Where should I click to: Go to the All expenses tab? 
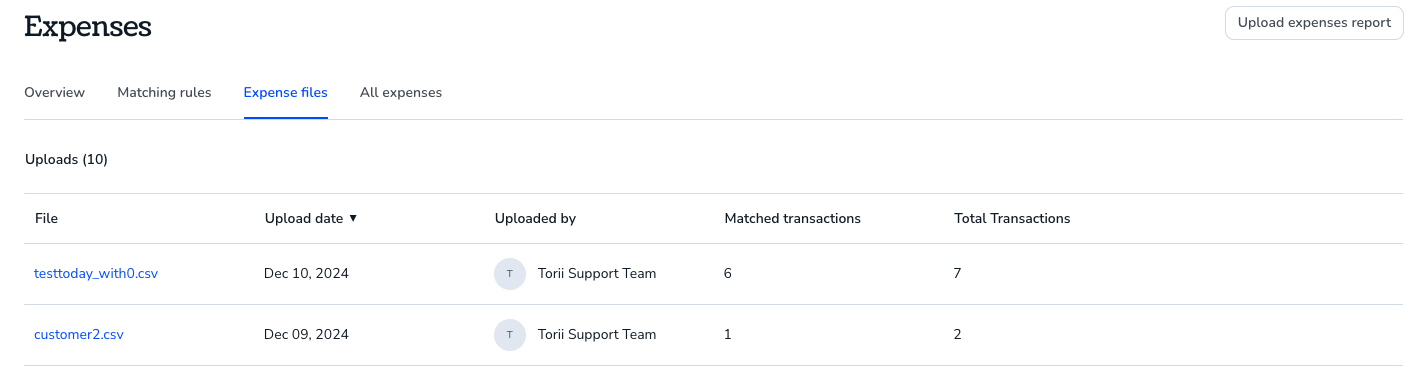401,92
